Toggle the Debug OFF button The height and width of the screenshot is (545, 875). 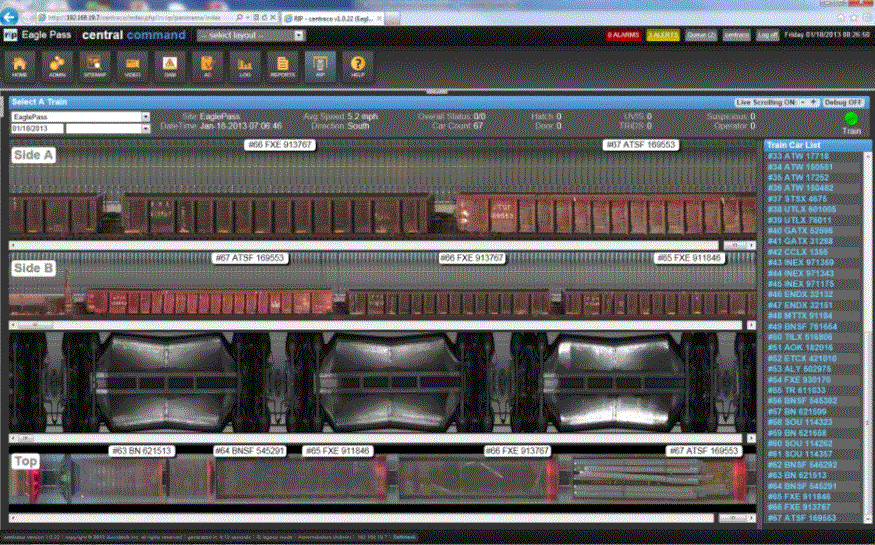coord(844,102)
